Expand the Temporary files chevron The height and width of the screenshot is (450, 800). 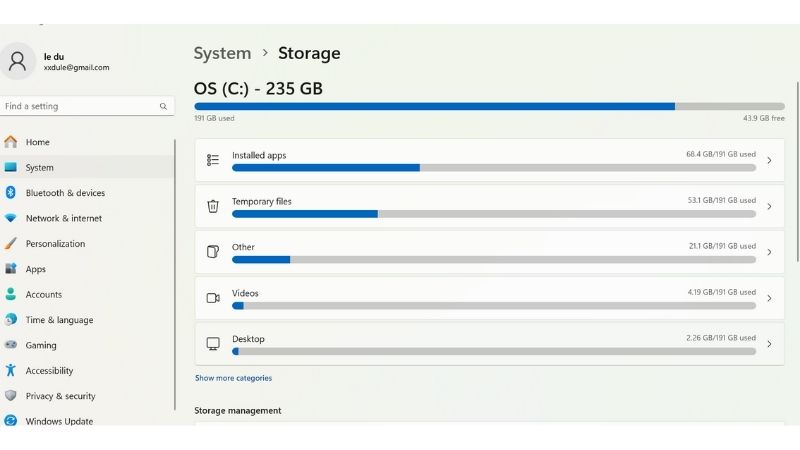769,206
